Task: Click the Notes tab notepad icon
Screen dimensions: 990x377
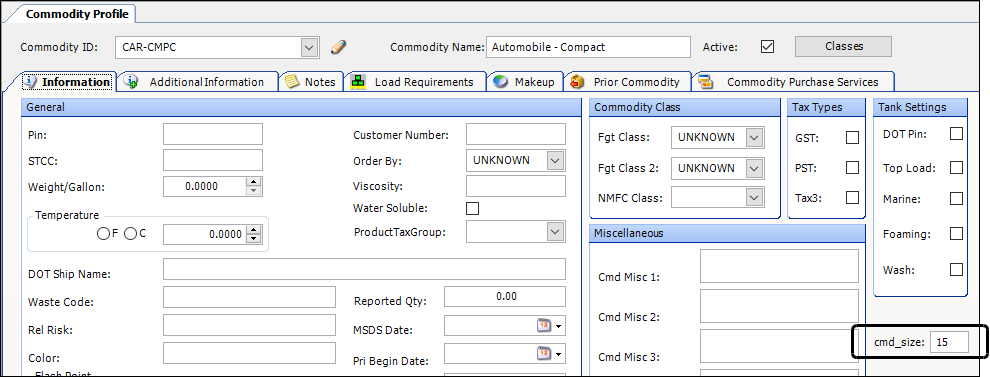Action: [x=292, y=81]
